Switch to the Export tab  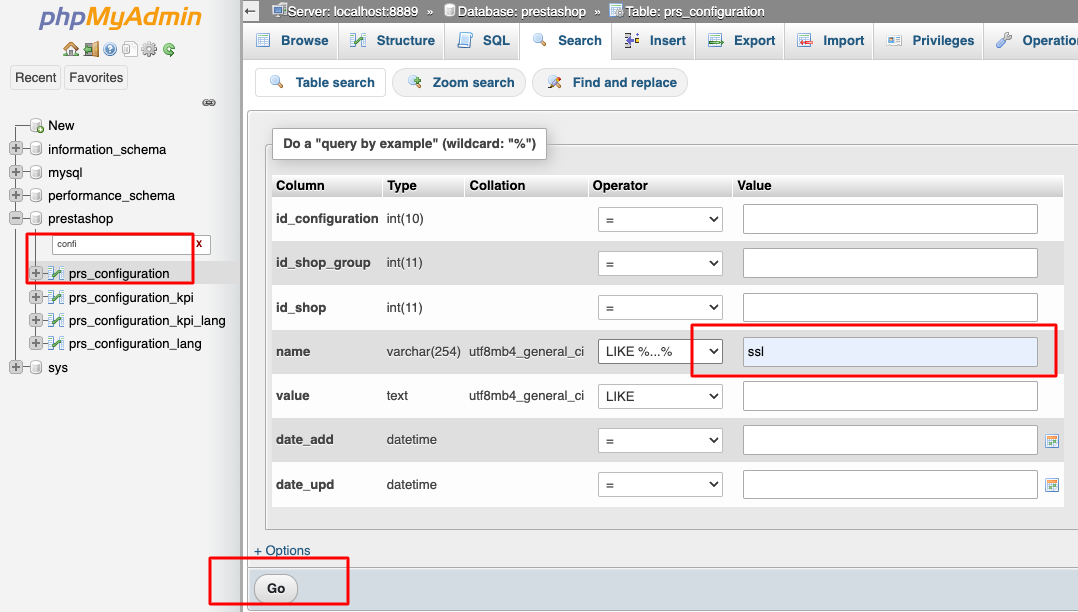tap(741, 41)
